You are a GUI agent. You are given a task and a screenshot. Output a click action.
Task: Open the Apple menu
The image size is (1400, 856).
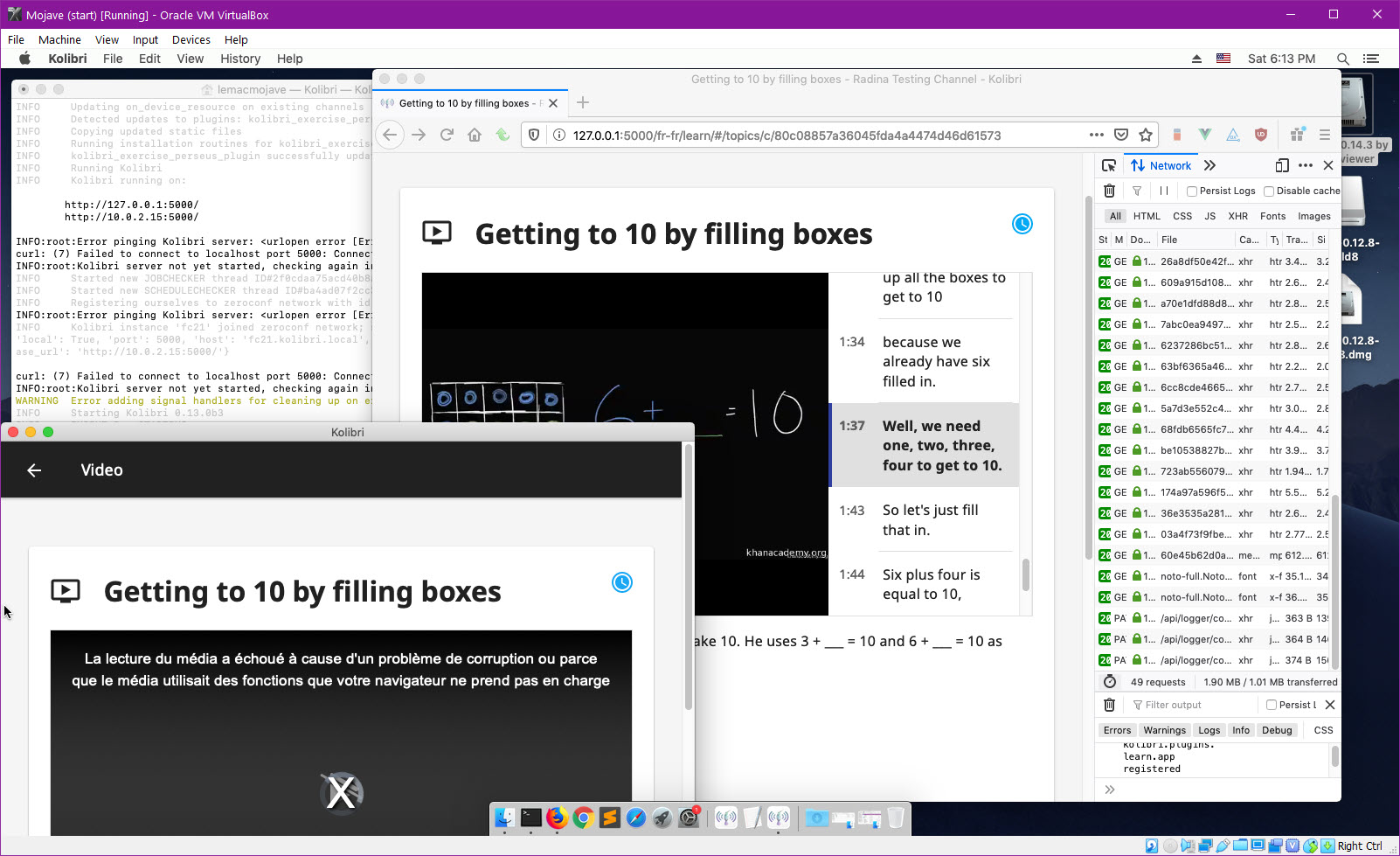click(x=24, y=59)
